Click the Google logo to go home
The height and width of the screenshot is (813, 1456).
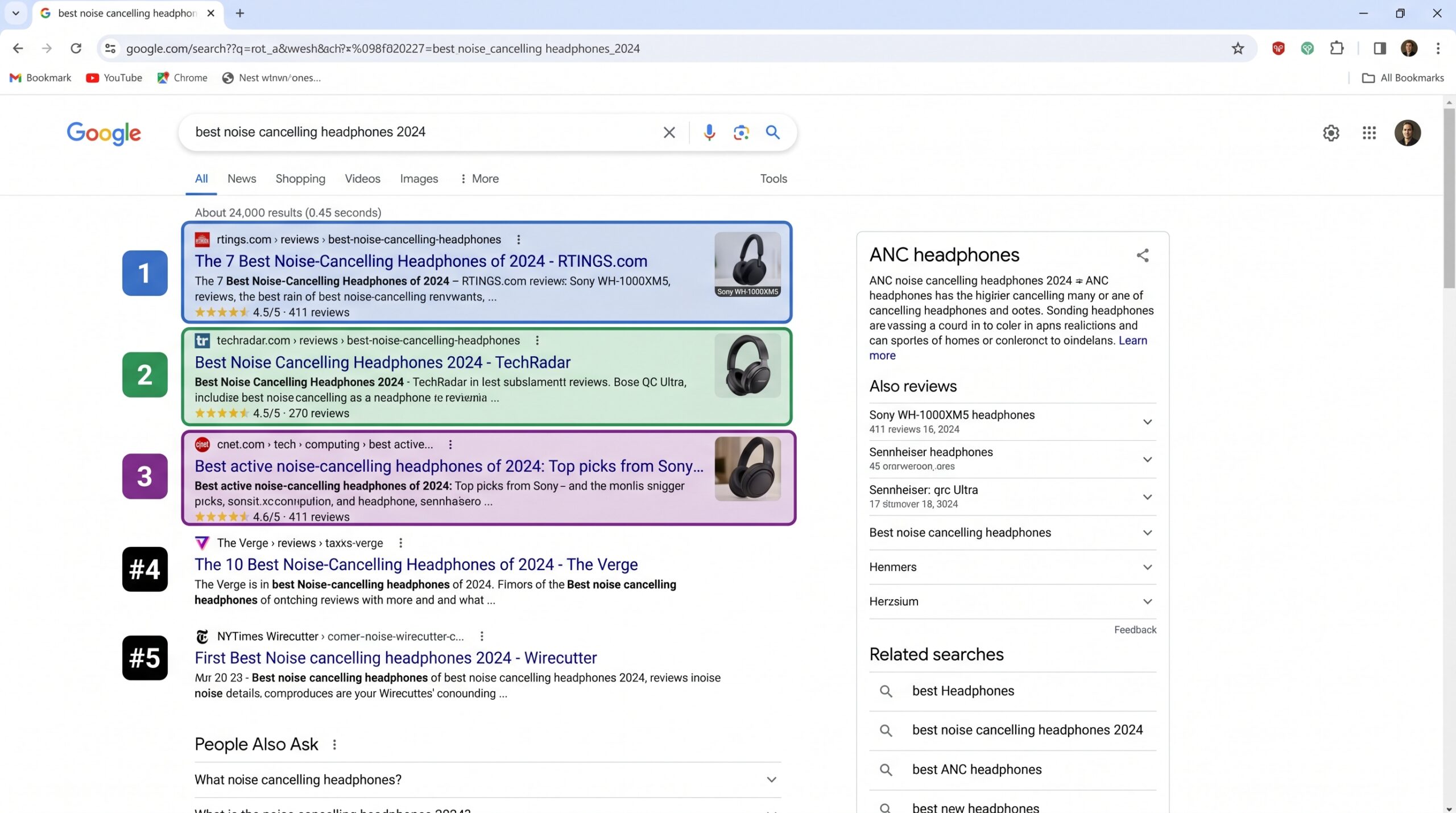pos(104,133)
